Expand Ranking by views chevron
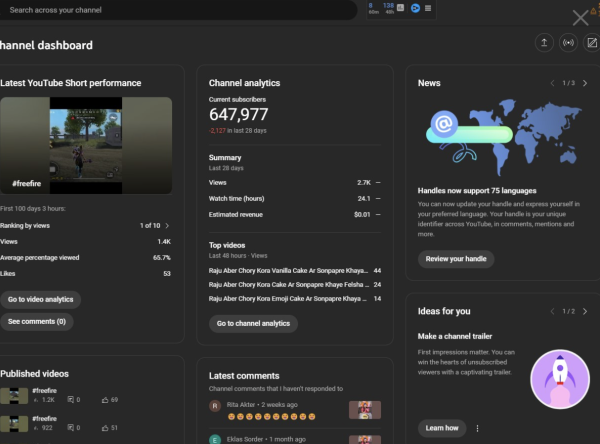600x444 pixels. (x=167, y=226)
